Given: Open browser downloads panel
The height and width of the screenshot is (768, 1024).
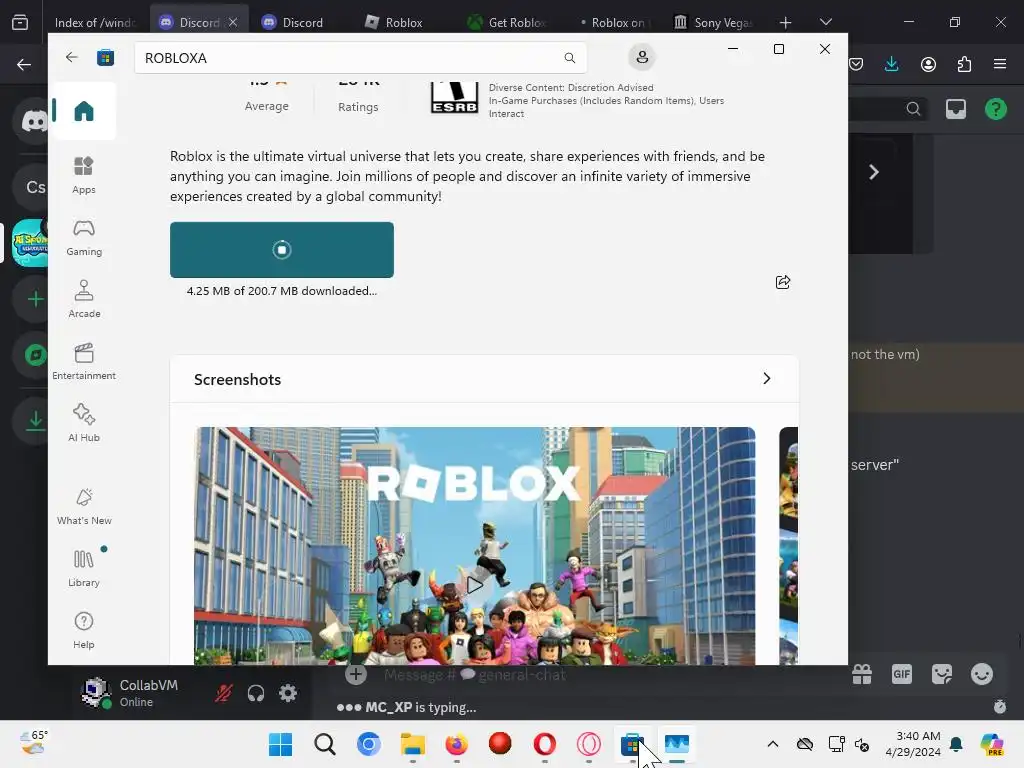Looking at the screenshot, I should pos(891,64).
